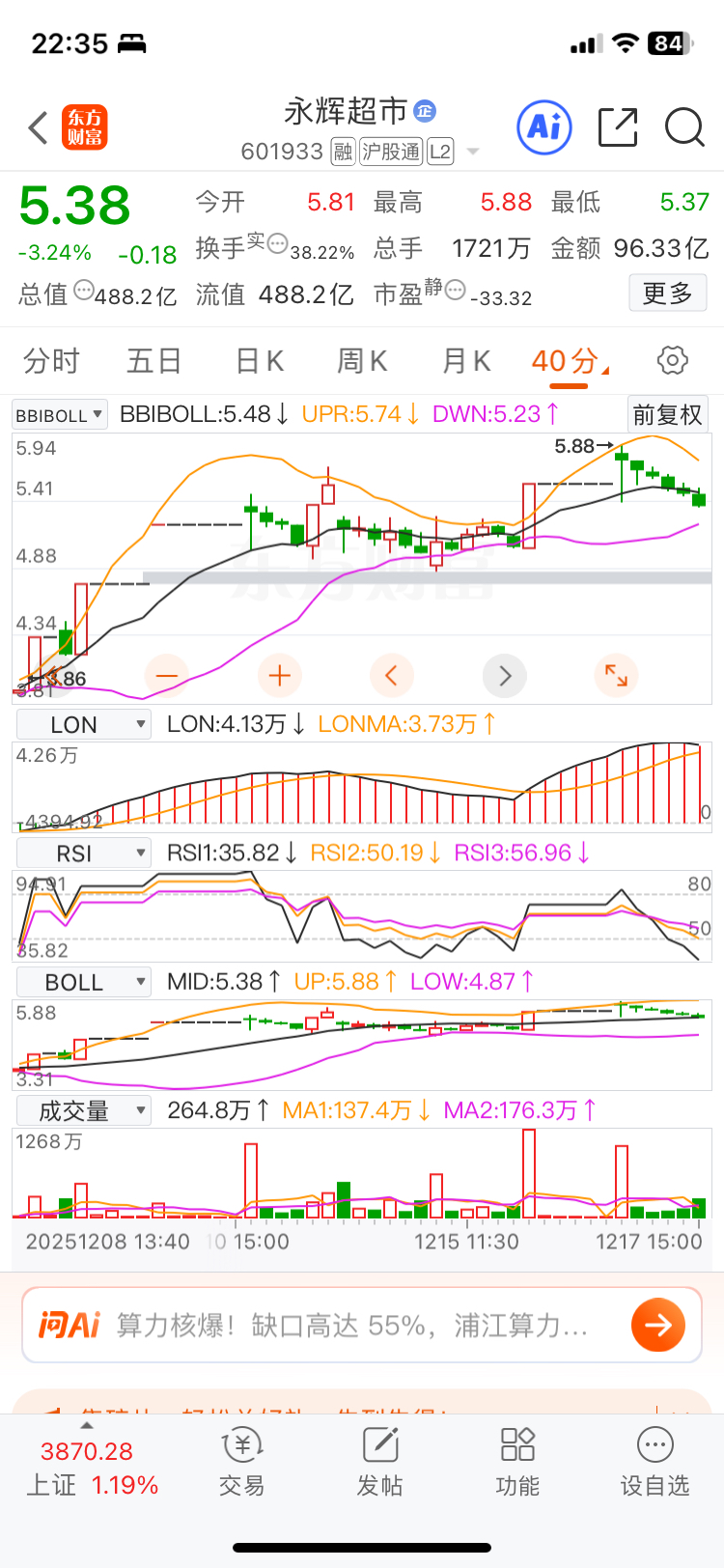The height and width of the screenshot is (1568, 724).
Task: Tap the 问Ai logo
Action: click(x=69, y=1325)
